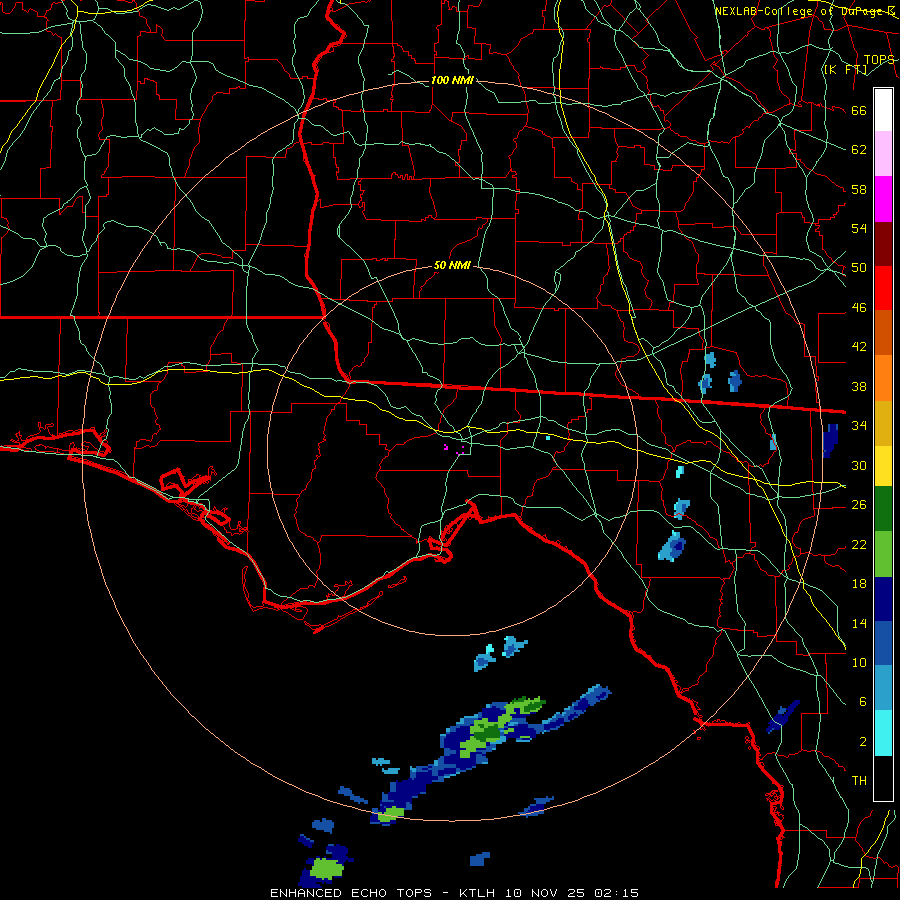This screenshot has height=900, width=900.
Task: Select the light pink legend swatch
Action: click(x=883, y=154)
